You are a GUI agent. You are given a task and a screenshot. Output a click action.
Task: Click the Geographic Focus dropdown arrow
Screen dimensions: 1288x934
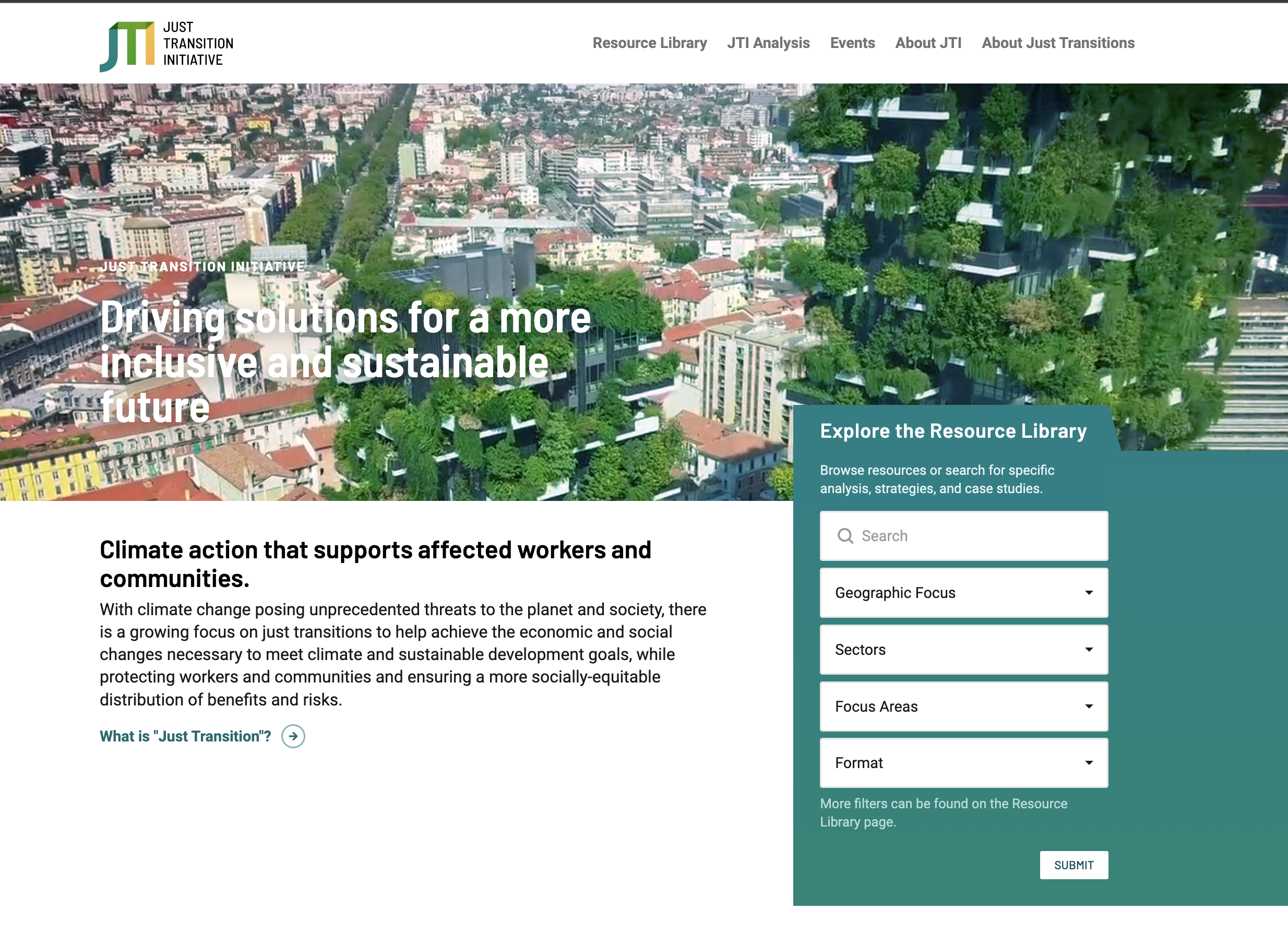click(x=1089, y=593)
